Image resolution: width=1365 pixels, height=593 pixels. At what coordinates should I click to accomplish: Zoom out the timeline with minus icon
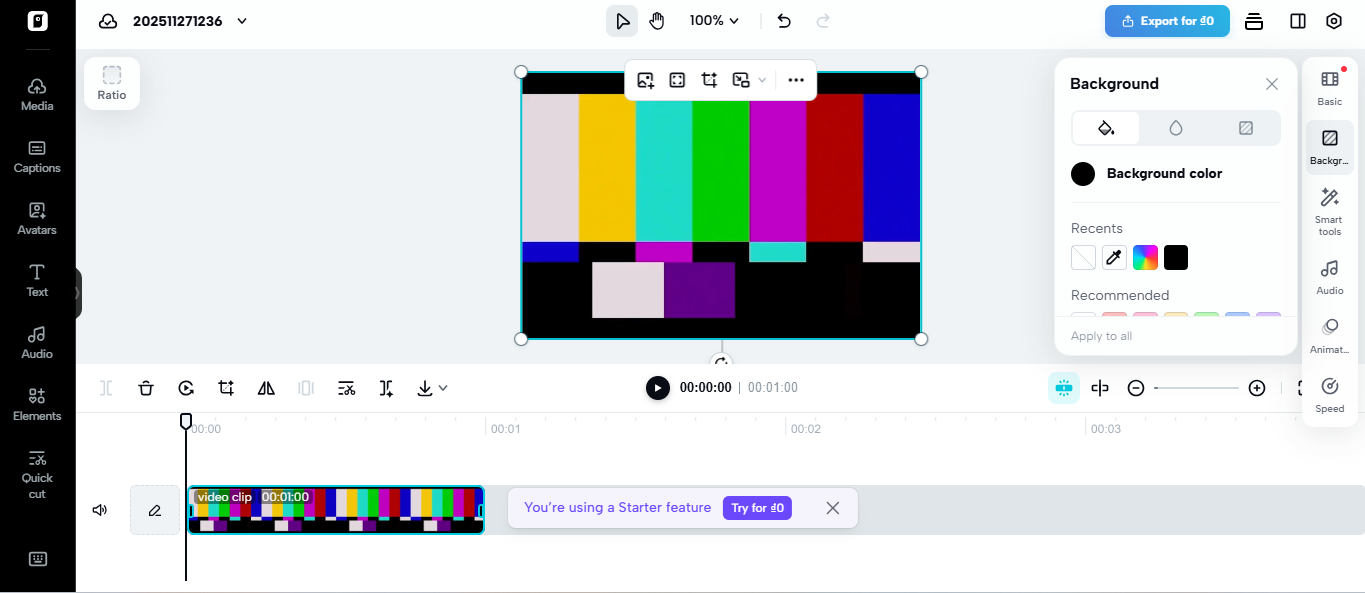(x=1136, y=388)
